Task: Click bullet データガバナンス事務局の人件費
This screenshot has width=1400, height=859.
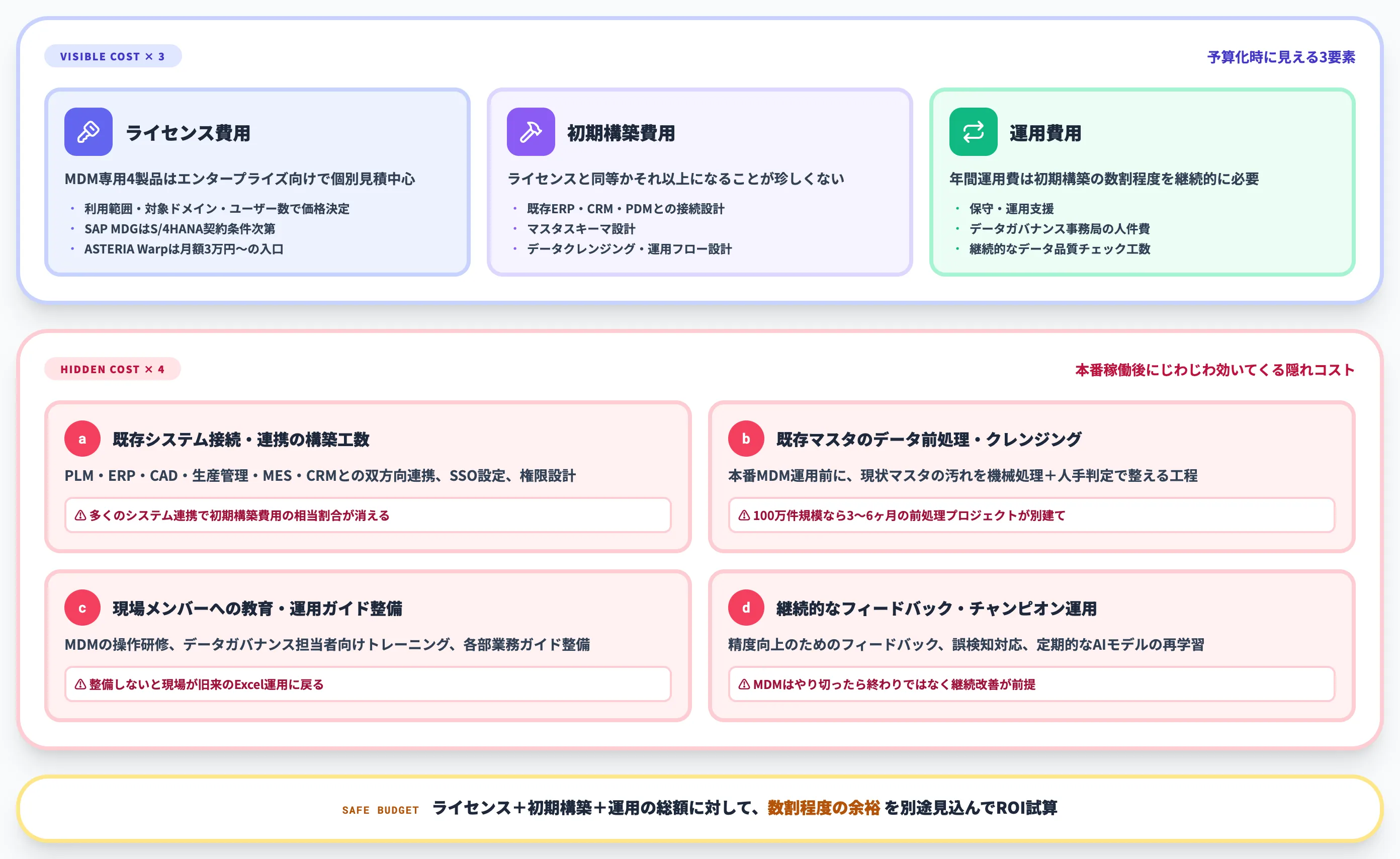Action: 1060,228
